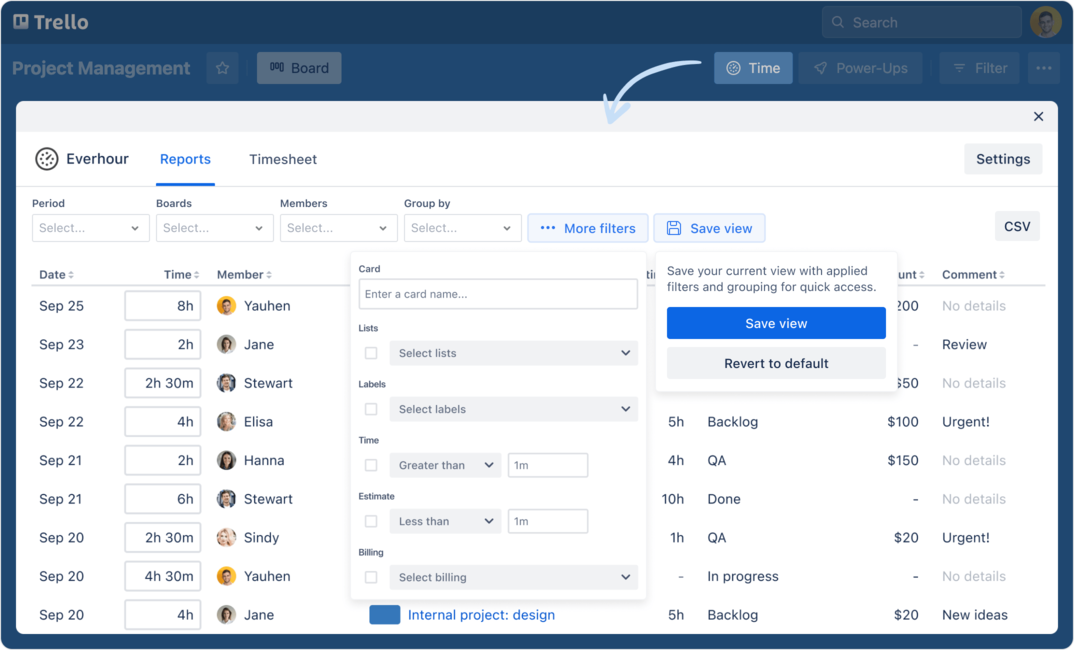Open the Greater than comparison dropdown
Image resolution: width=1074 pixels, height=650 pixels.
point(445,464)
